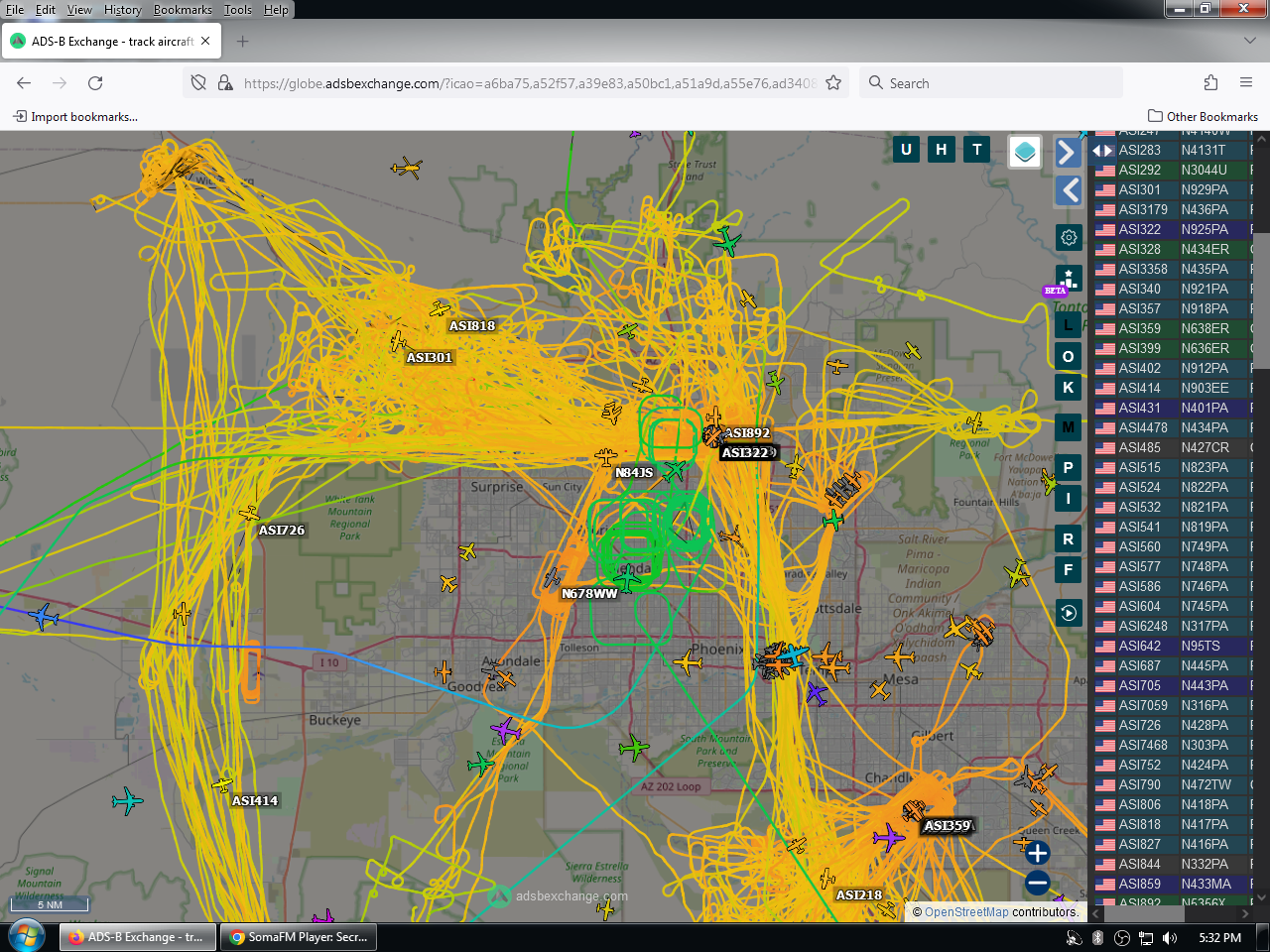Click the purple aircraft left of ASI359 label
This screenshot has width=1270, height=952.
point(889,838)
